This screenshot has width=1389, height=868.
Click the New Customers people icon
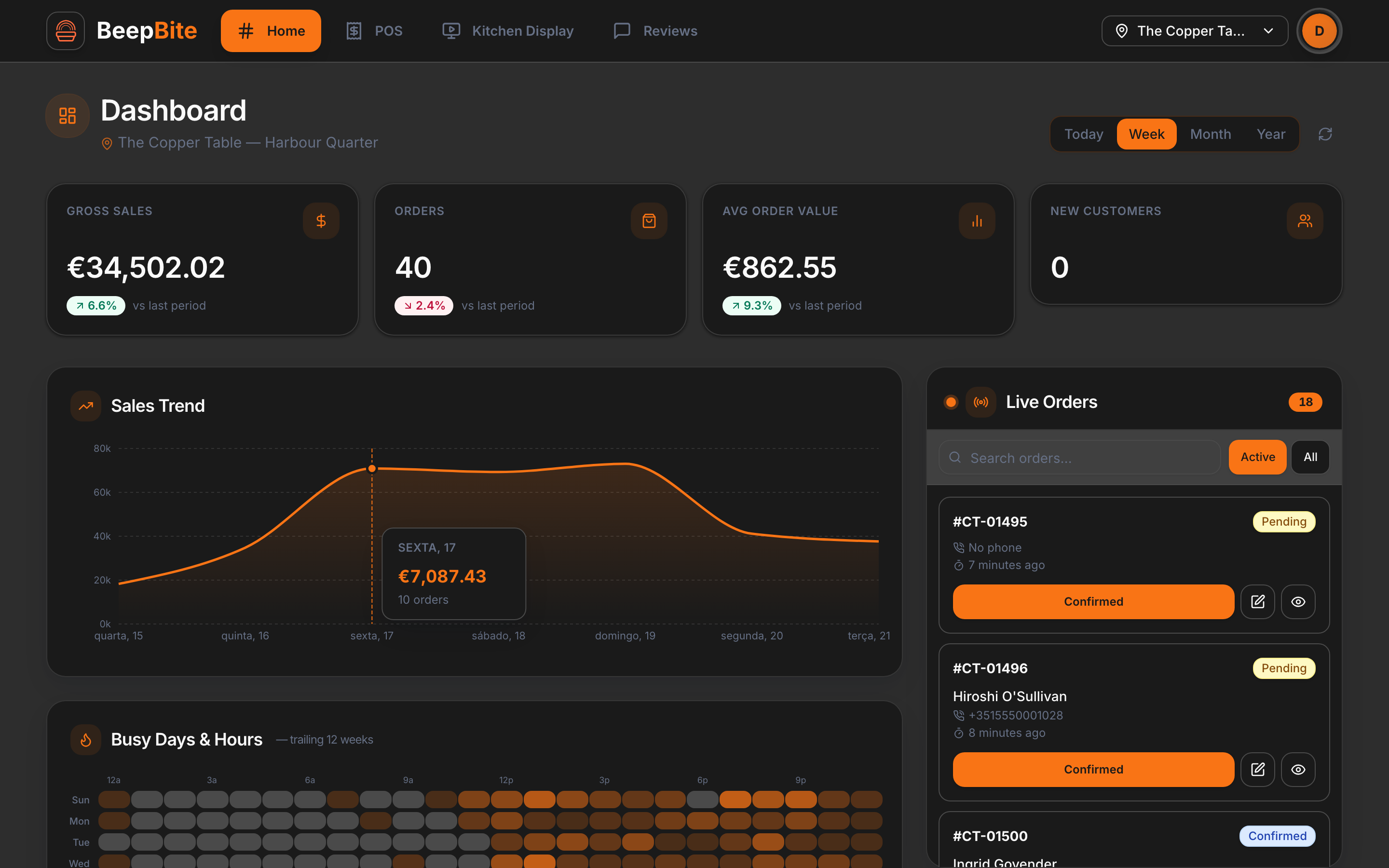[x=1305, y=221]
